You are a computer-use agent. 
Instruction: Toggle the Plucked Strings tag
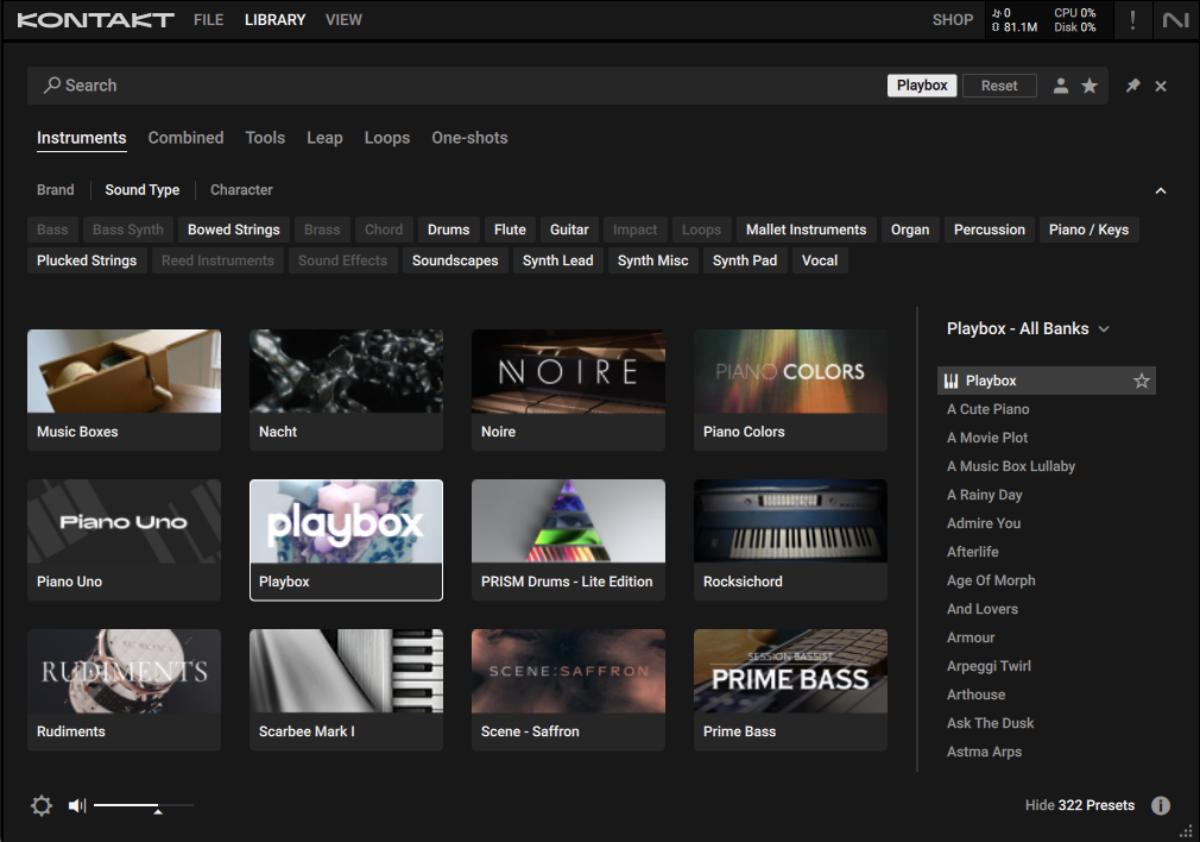[87, 261]
